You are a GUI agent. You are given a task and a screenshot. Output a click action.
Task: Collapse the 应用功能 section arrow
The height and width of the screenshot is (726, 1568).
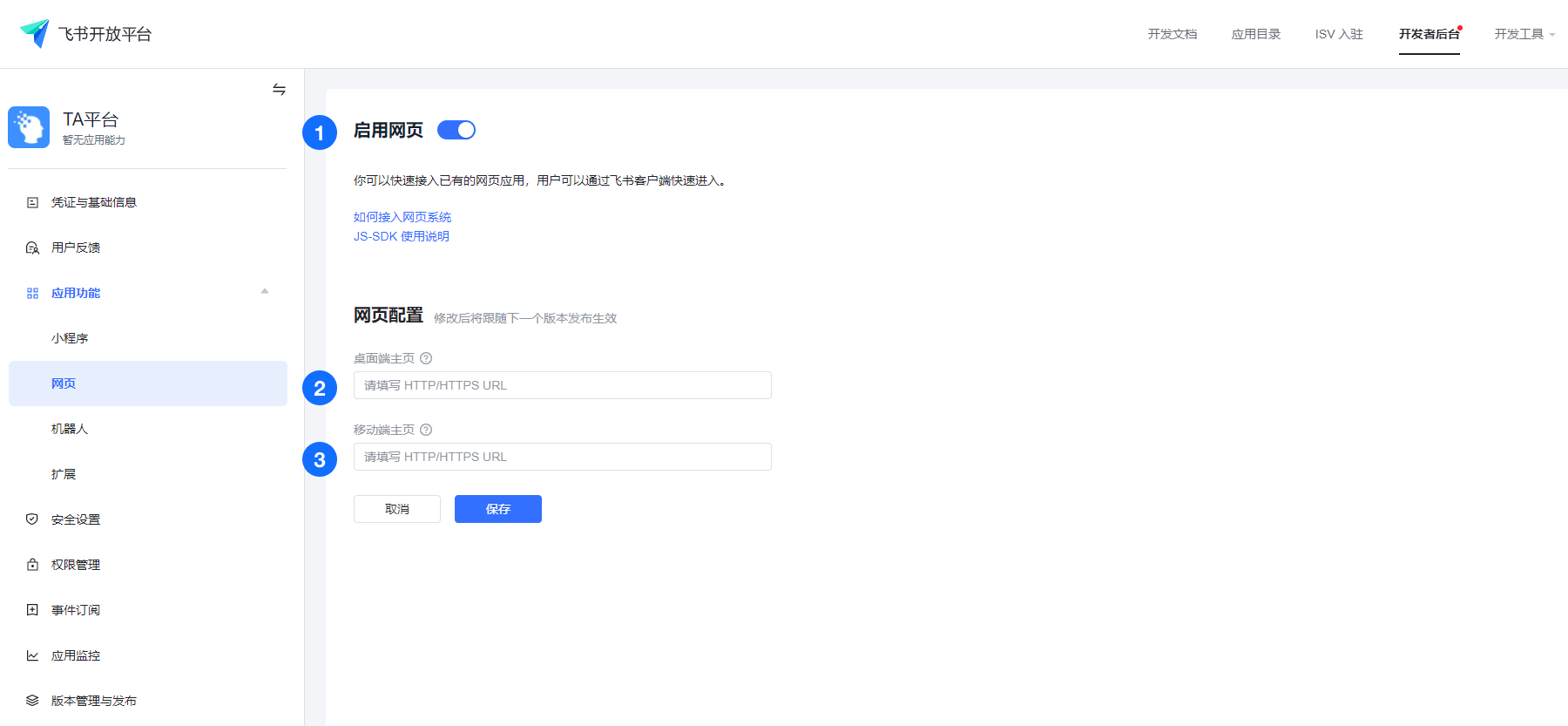point(265,292)
